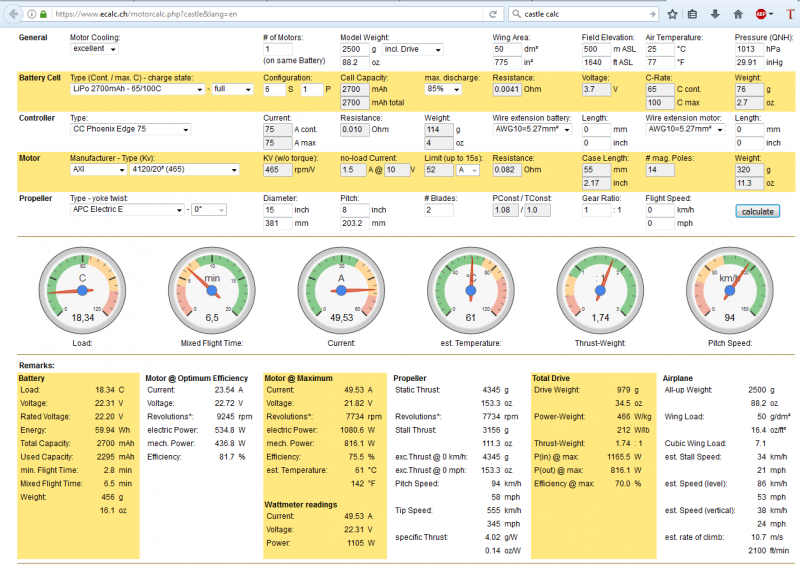Click the Model Weight grams input field
800x568 pixels.
pos(354,49)
